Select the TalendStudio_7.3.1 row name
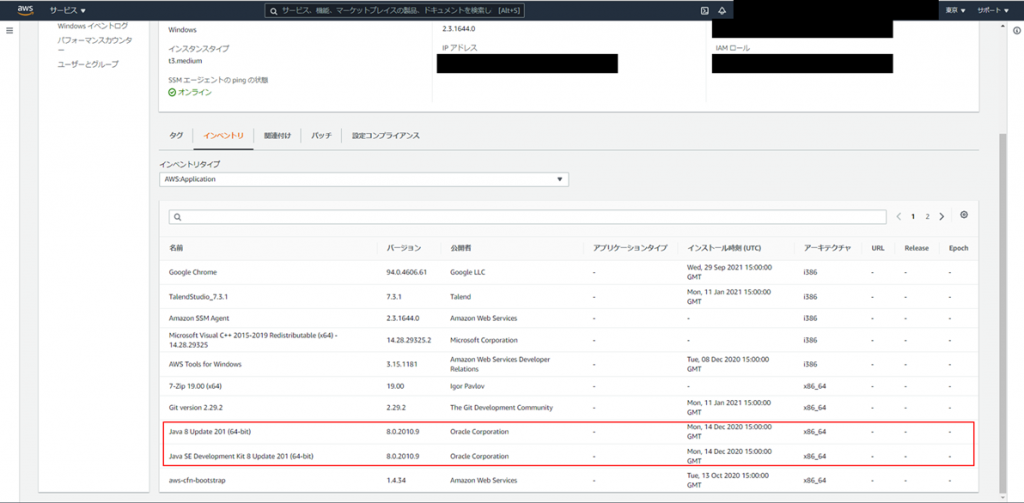Screen dimensions: 1024x503 click(198, 296)
